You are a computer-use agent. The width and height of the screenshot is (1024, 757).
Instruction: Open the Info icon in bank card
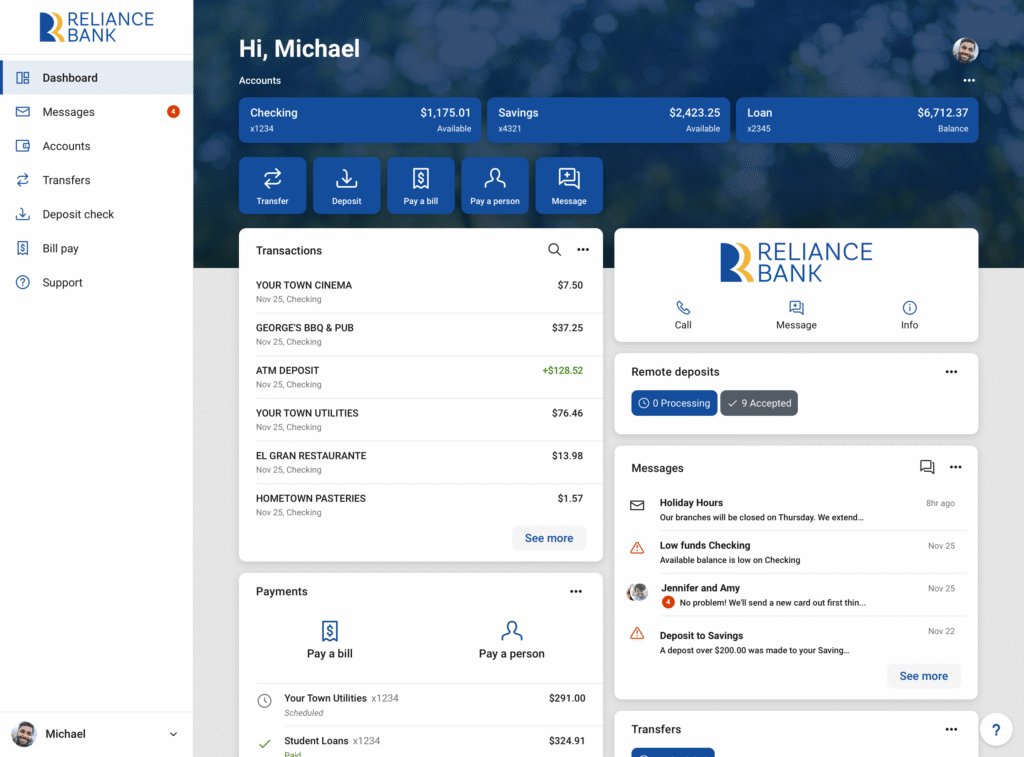[909, 308]
